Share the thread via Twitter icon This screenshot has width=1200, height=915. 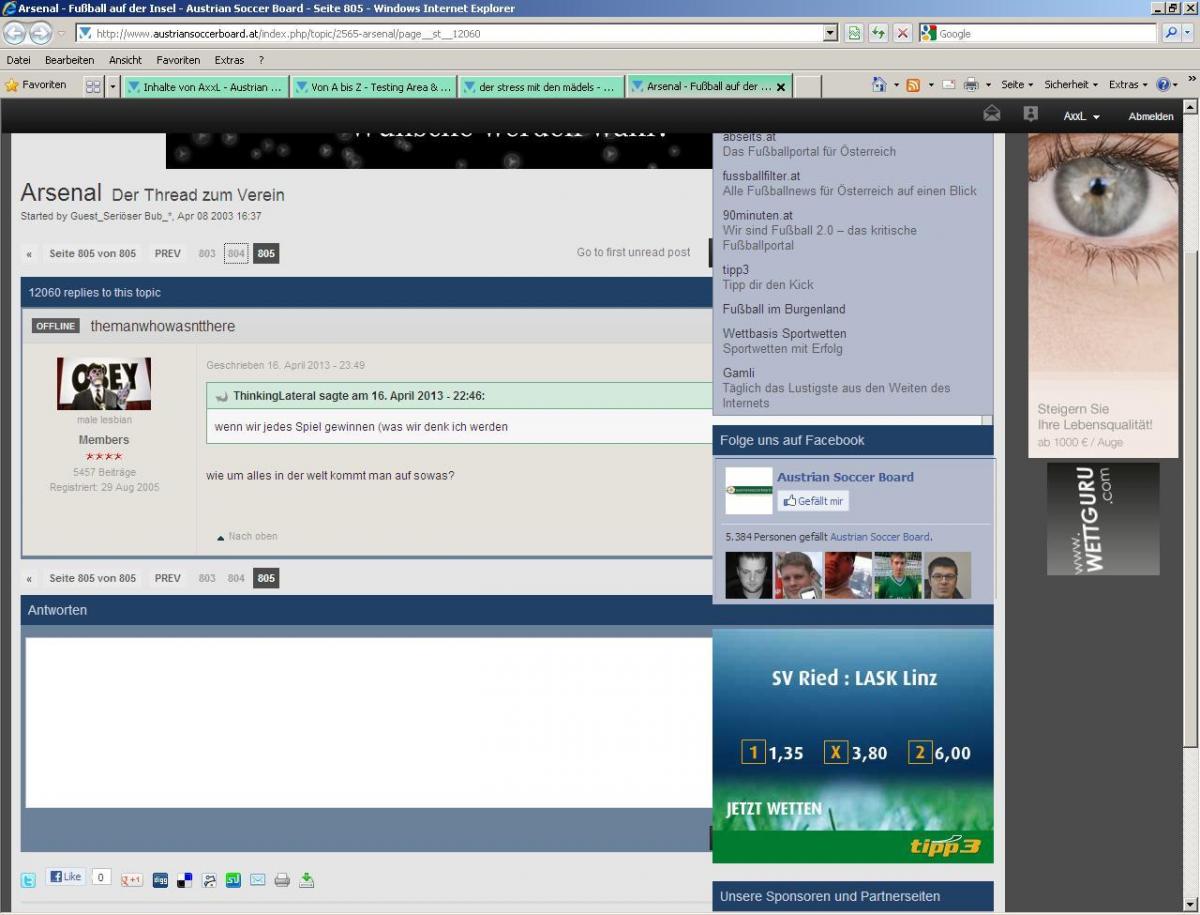tap(29, 880)
